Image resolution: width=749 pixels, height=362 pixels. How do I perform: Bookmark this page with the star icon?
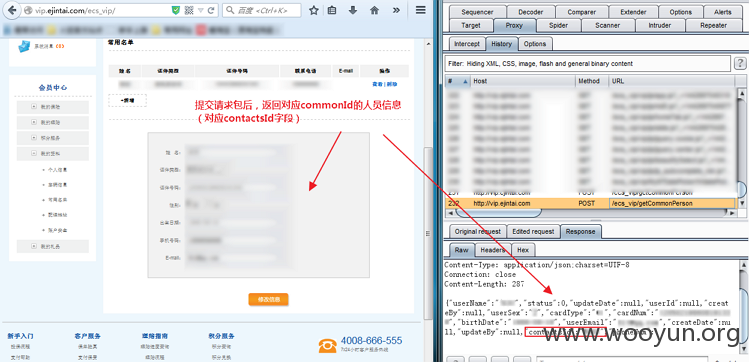[314, 10]
